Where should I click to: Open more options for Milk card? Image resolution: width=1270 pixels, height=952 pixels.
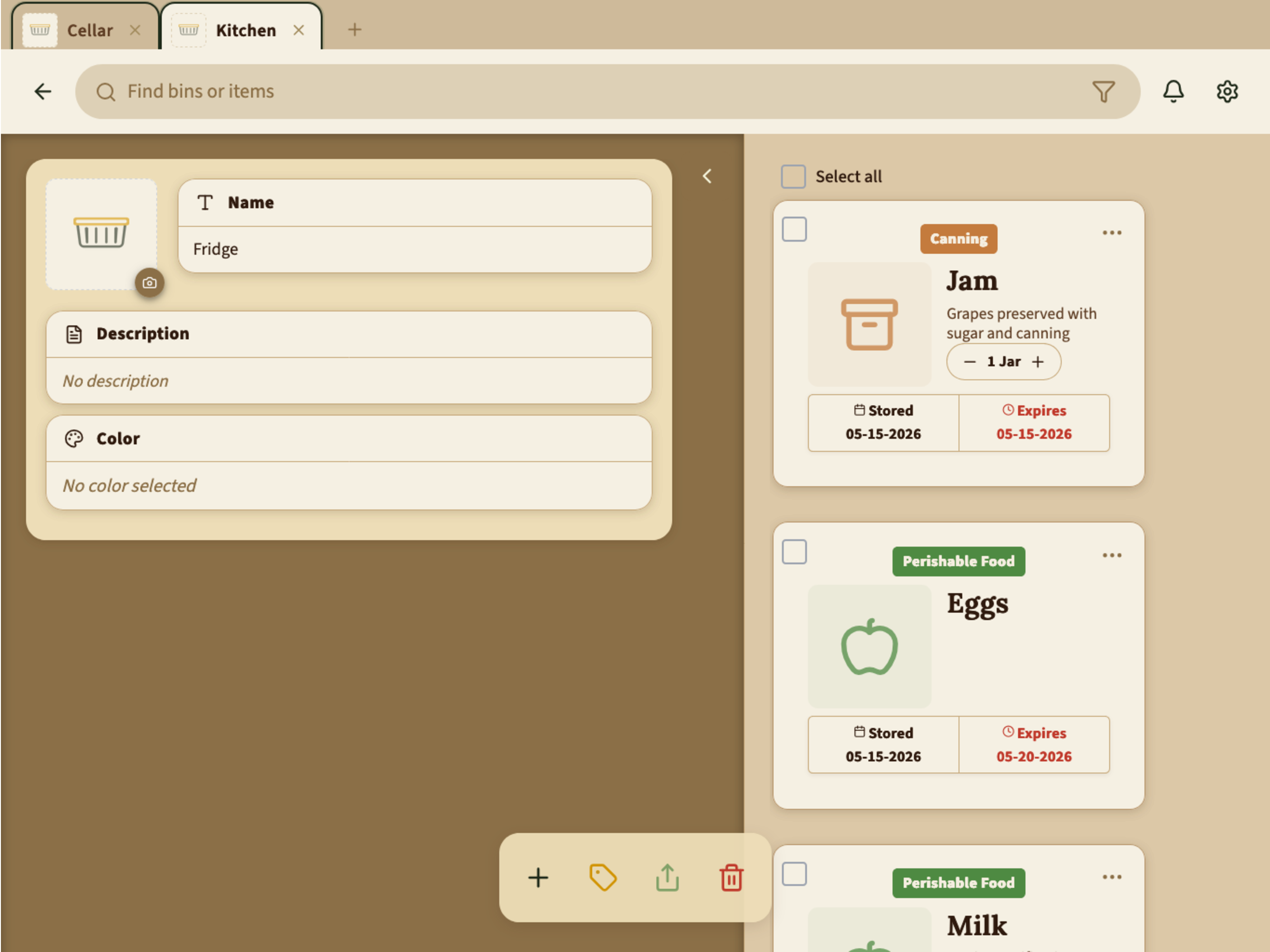pos(1111,877)
